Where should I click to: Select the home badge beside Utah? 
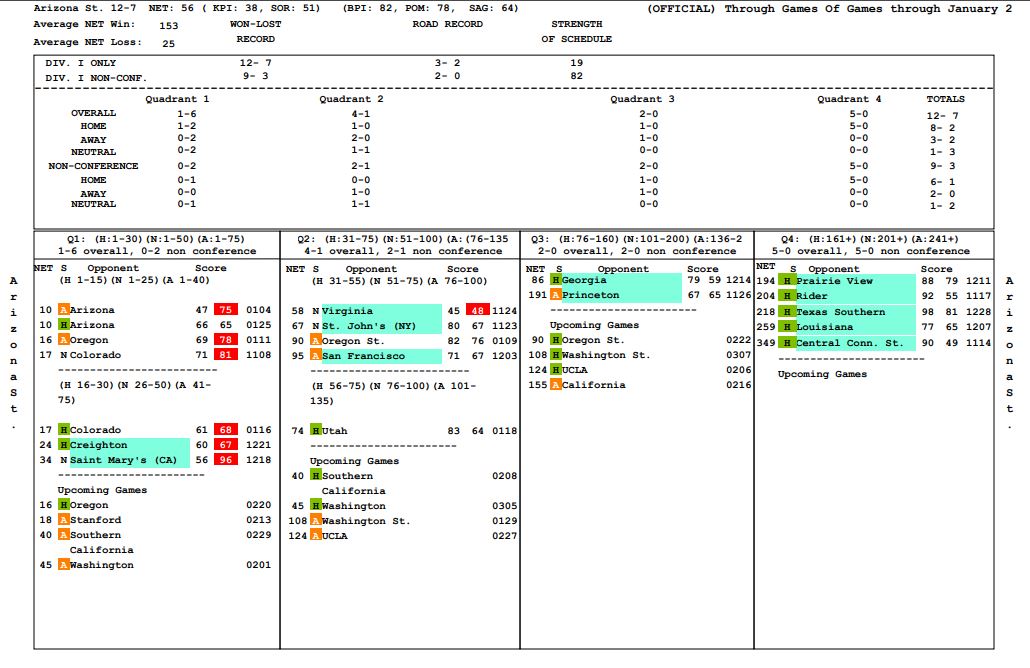(316, 431)
